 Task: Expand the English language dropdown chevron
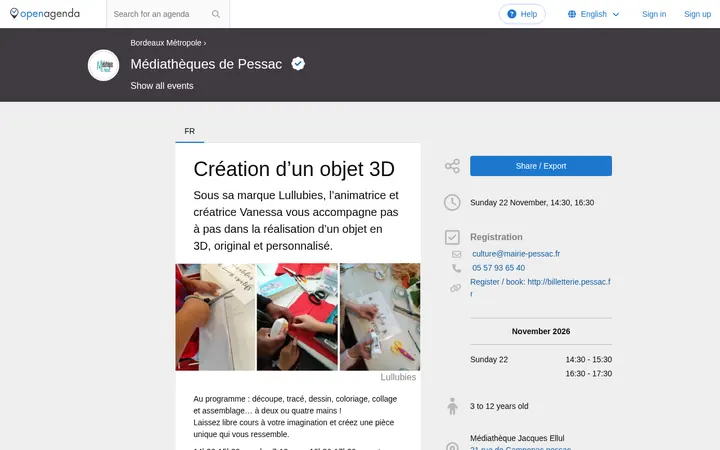(x=616, y=15)
